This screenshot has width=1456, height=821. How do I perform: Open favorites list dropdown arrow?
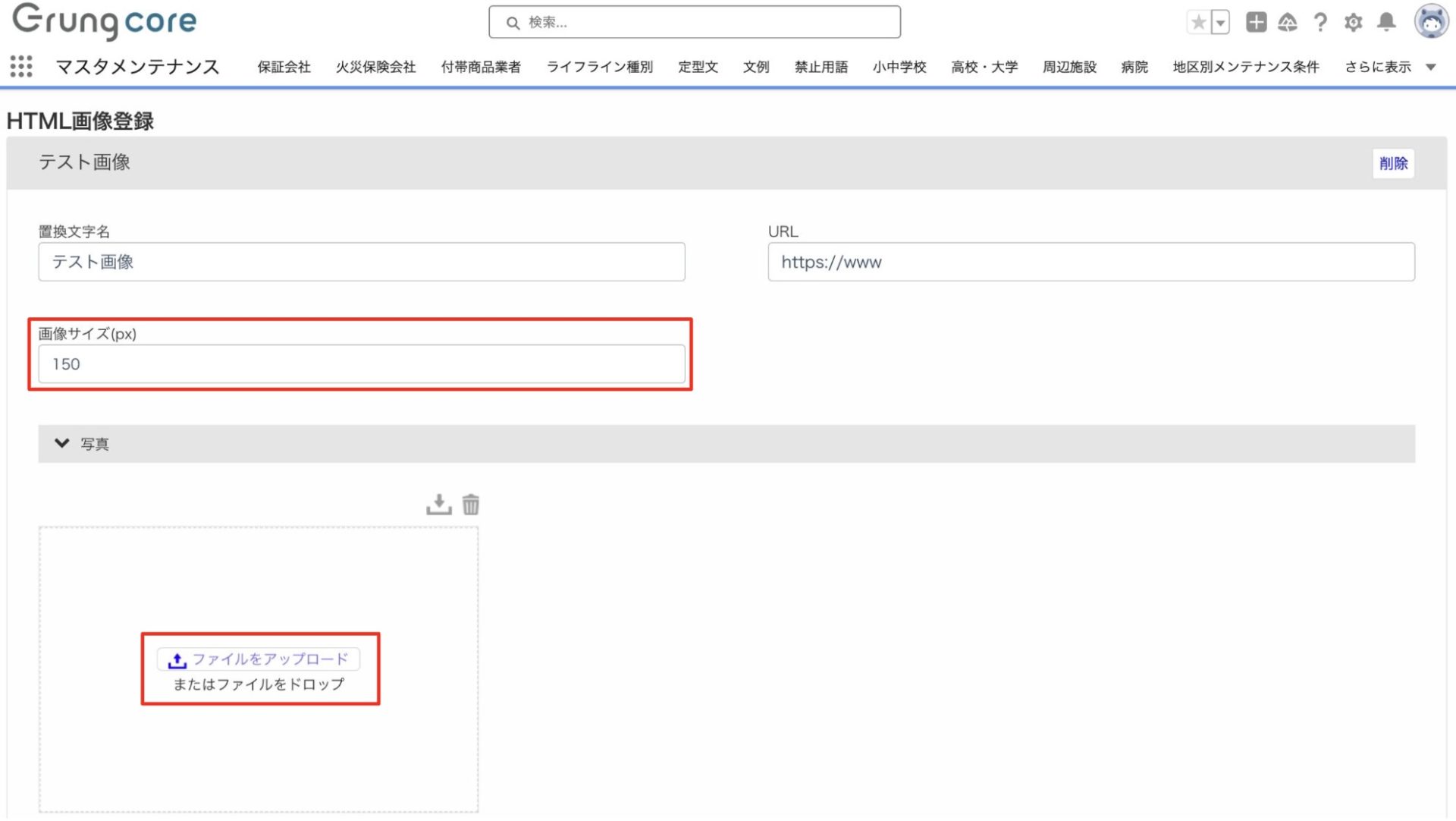coord(1220,23)
